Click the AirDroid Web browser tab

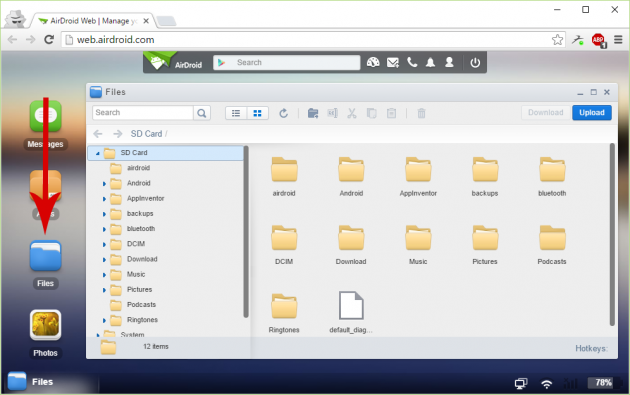93,21
